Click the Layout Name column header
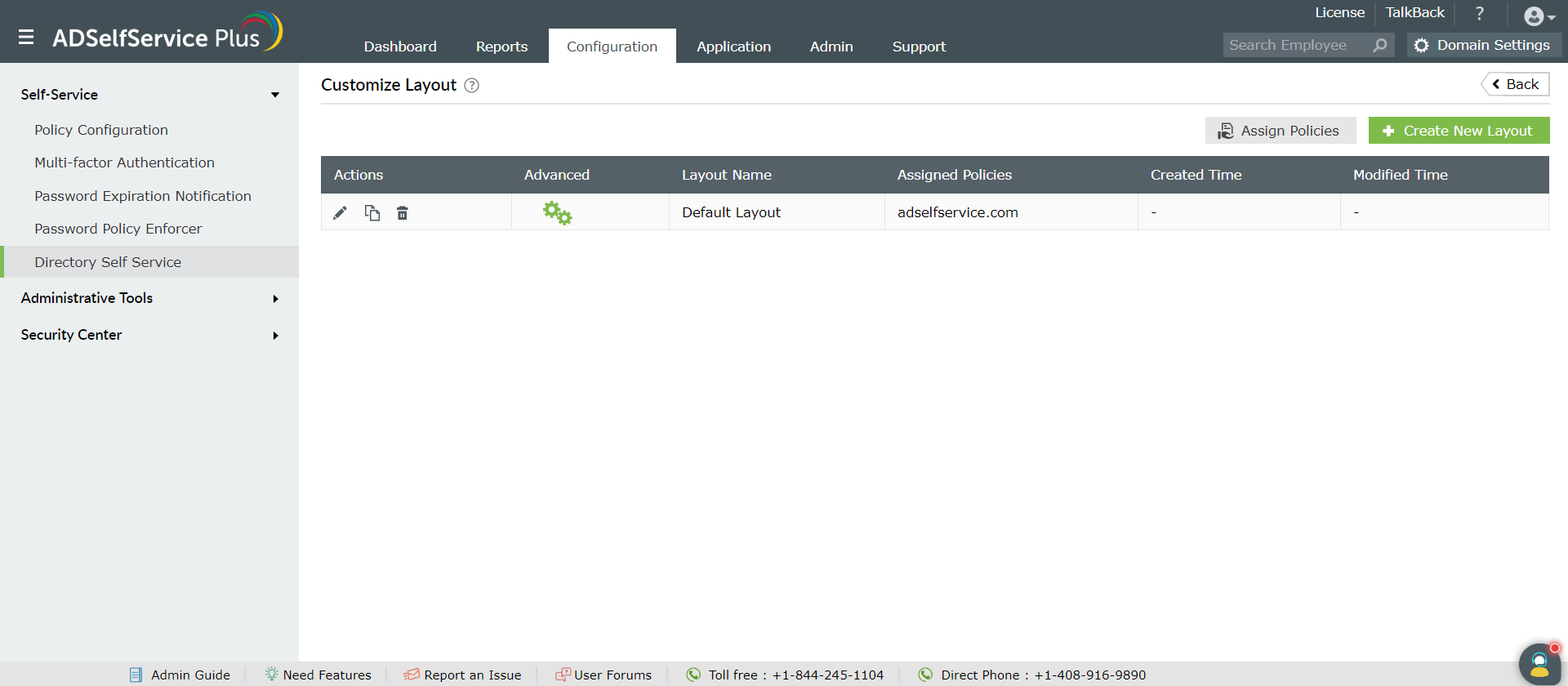 (727, 175)
